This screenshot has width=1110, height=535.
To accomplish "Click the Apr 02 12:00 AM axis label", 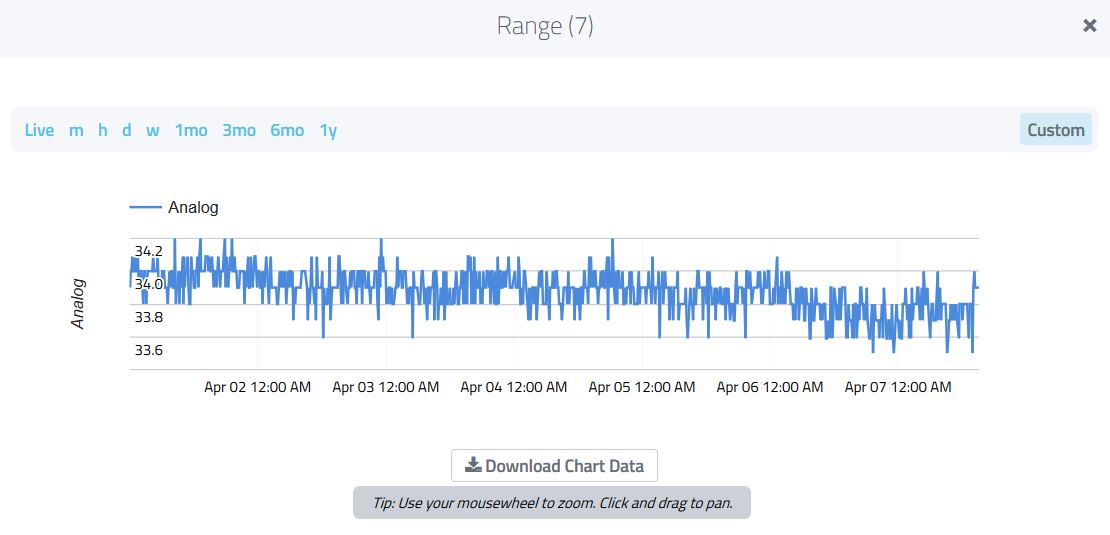I will pos(258,387).
